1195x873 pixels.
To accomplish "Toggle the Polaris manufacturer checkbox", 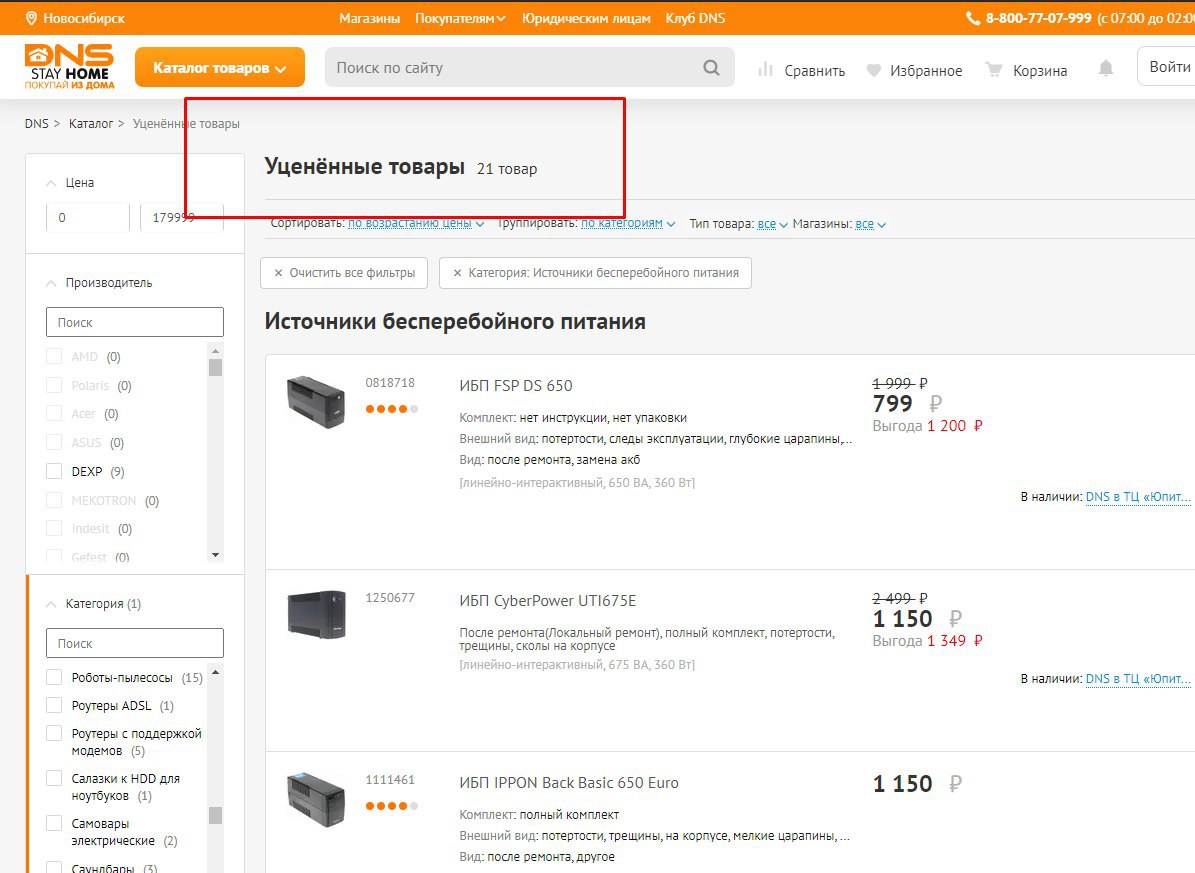I will pyautogui.click(x=54, y=385).
